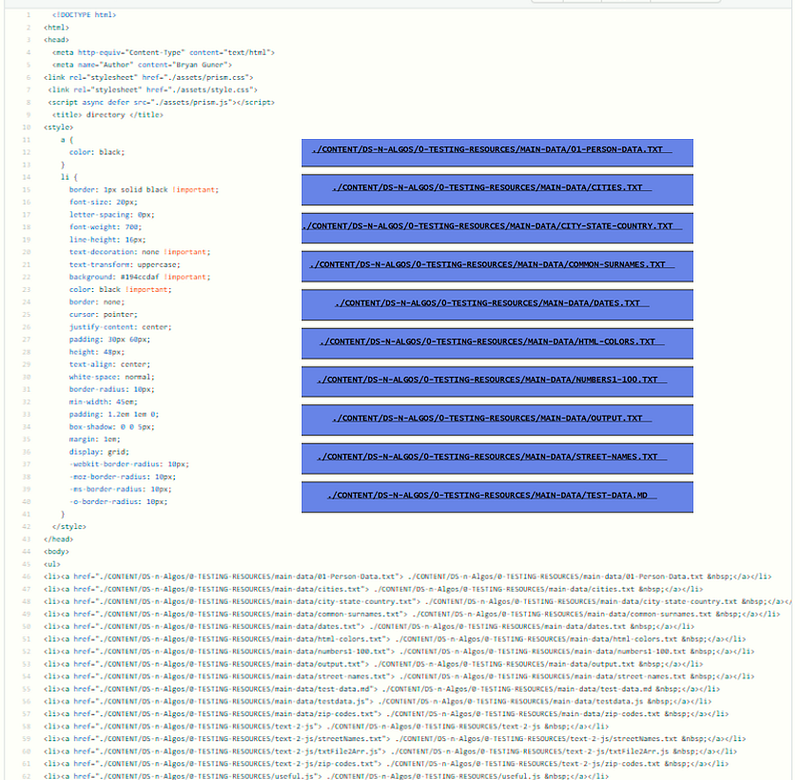Image resolution: width=800 pixels, height=780 pixels.
Task: Click the prism.css stylesheet link line
Action: 148,78
